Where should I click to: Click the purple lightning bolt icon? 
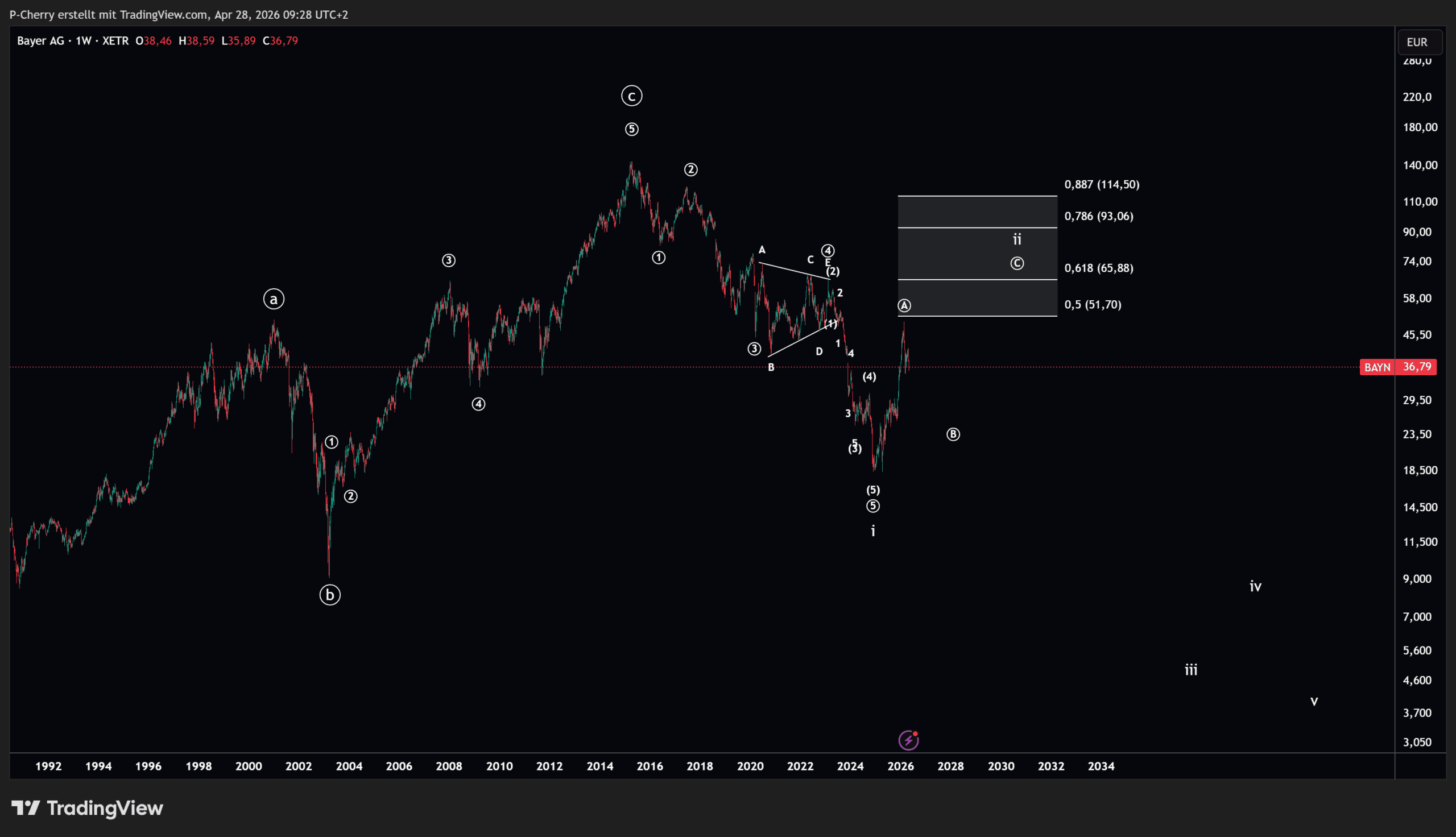[x=908, y=740]
